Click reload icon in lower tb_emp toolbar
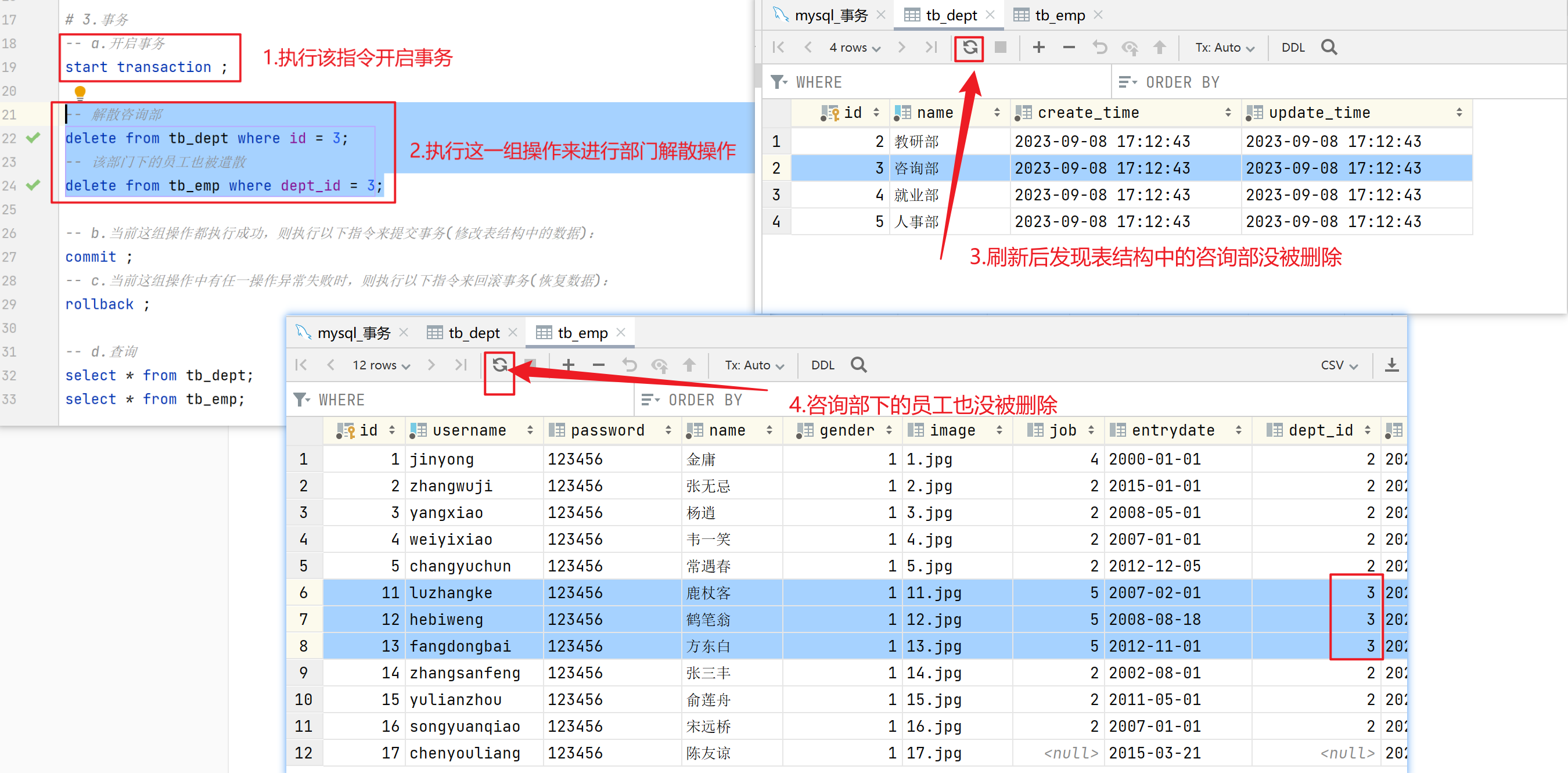 tap(500, 365)
